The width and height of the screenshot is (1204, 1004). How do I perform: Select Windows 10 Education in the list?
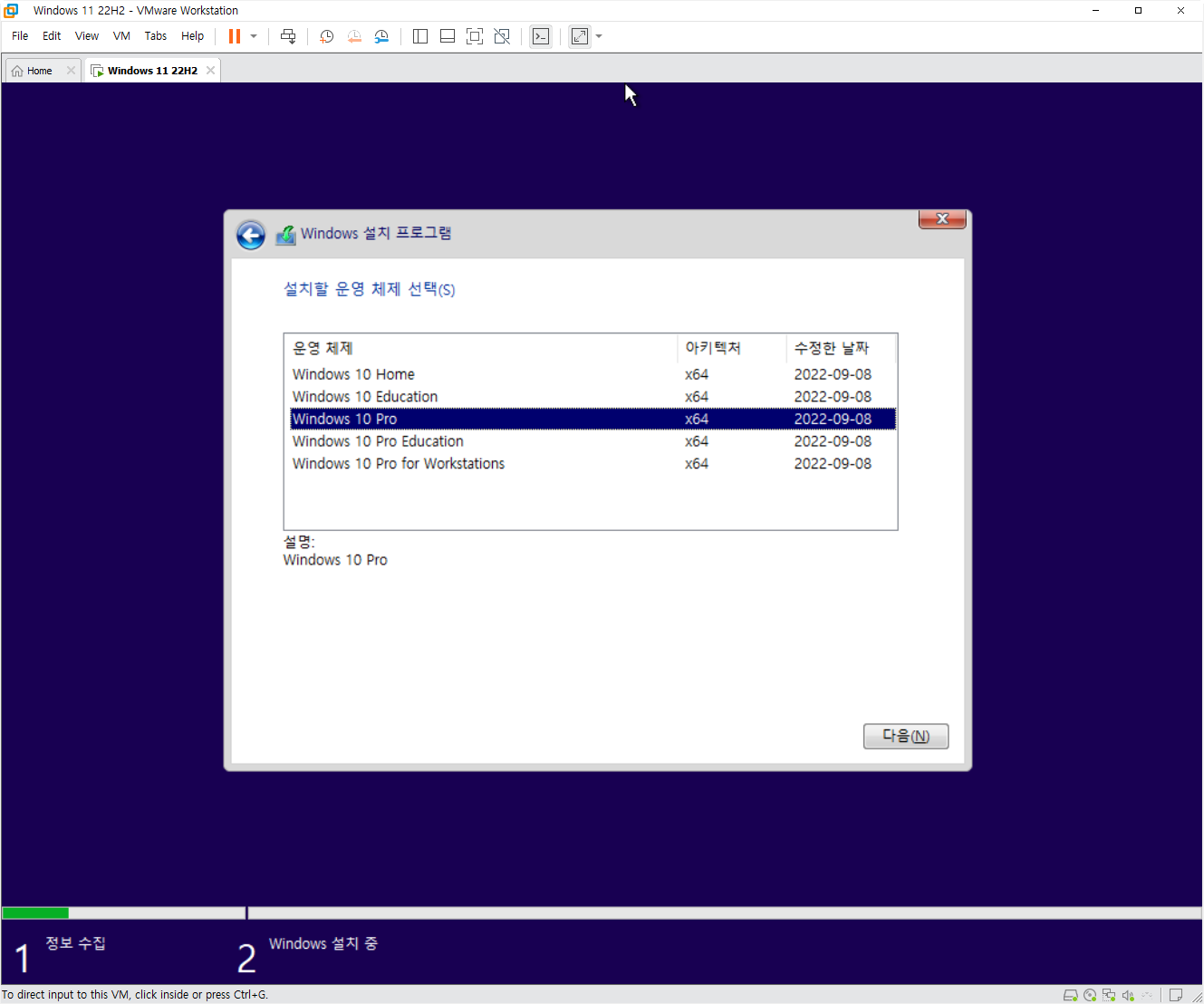[593, 397]
